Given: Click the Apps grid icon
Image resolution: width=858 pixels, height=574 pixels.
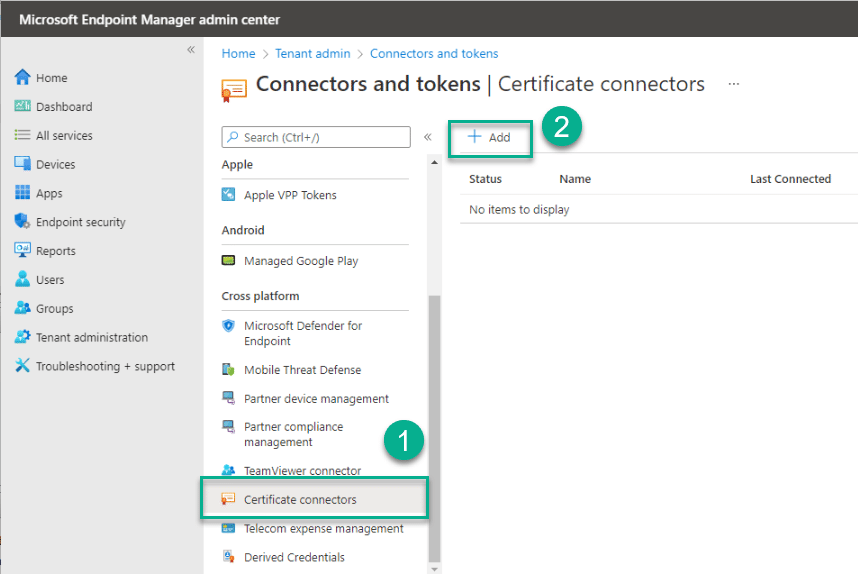Looking at the screenshot, I should click(x=22, y=193).
